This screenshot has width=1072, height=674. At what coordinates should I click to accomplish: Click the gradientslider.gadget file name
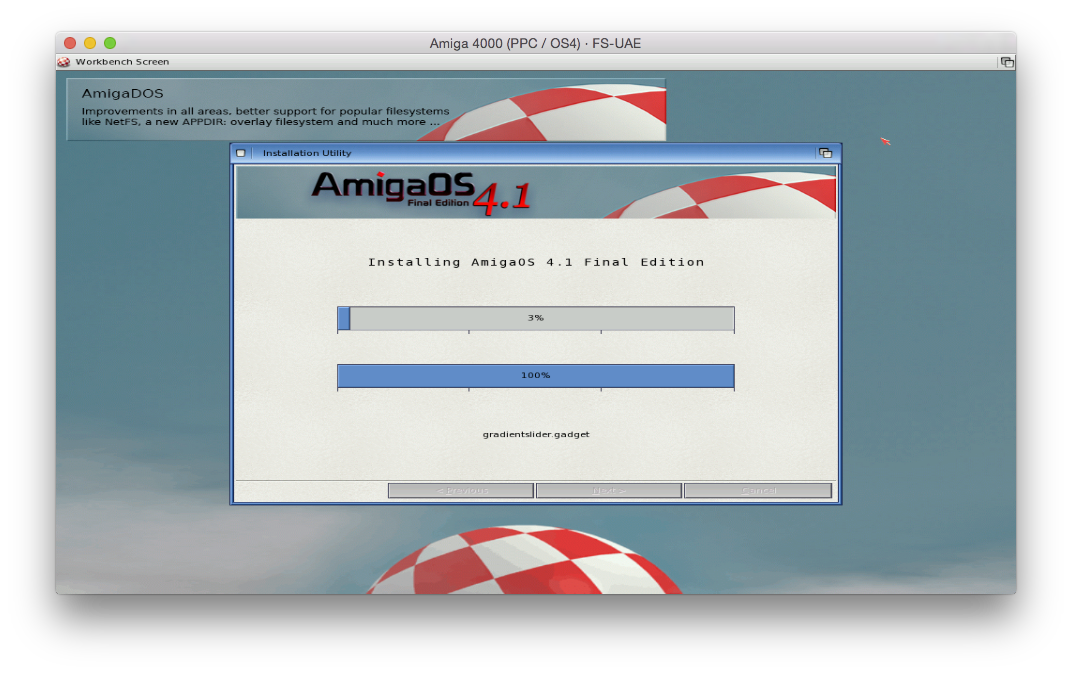535,434
